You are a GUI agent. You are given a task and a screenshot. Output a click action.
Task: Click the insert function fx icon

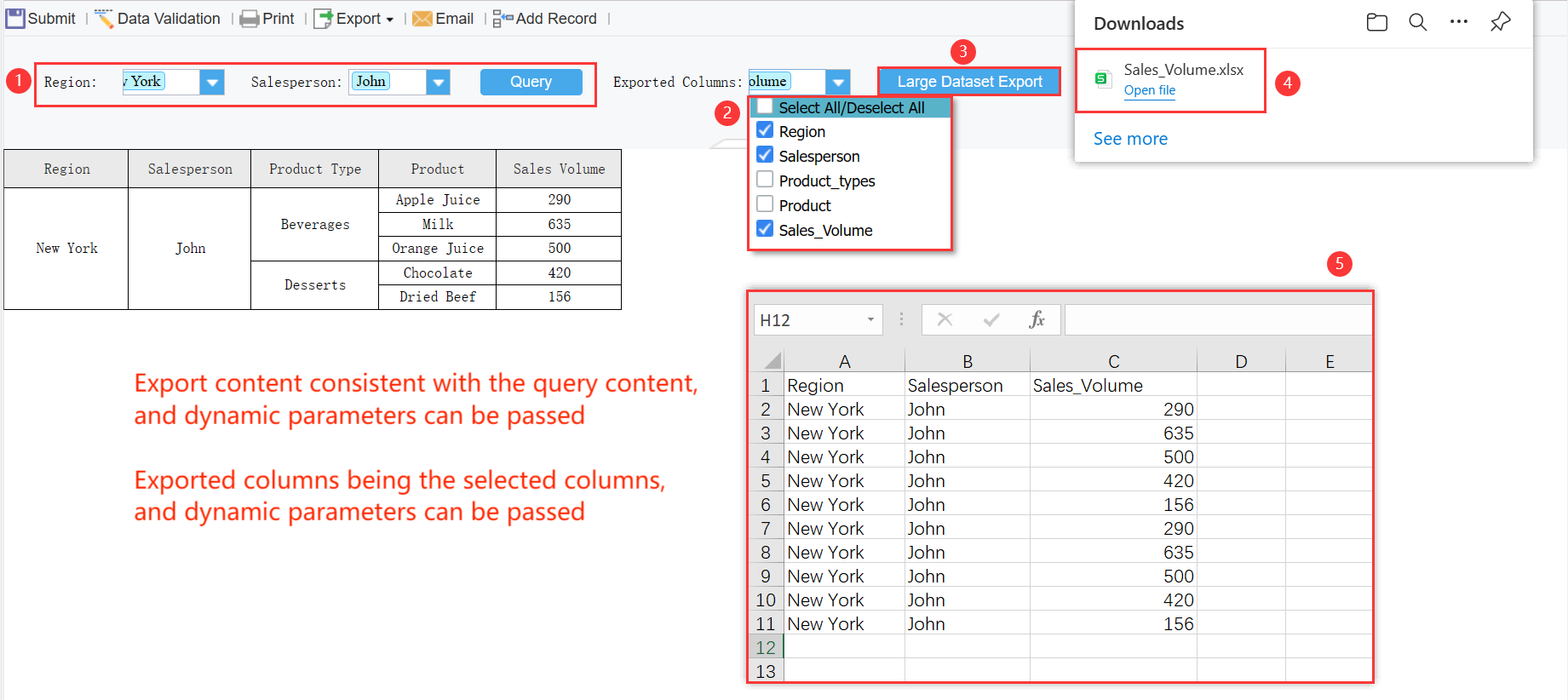tap(1037, 319)
